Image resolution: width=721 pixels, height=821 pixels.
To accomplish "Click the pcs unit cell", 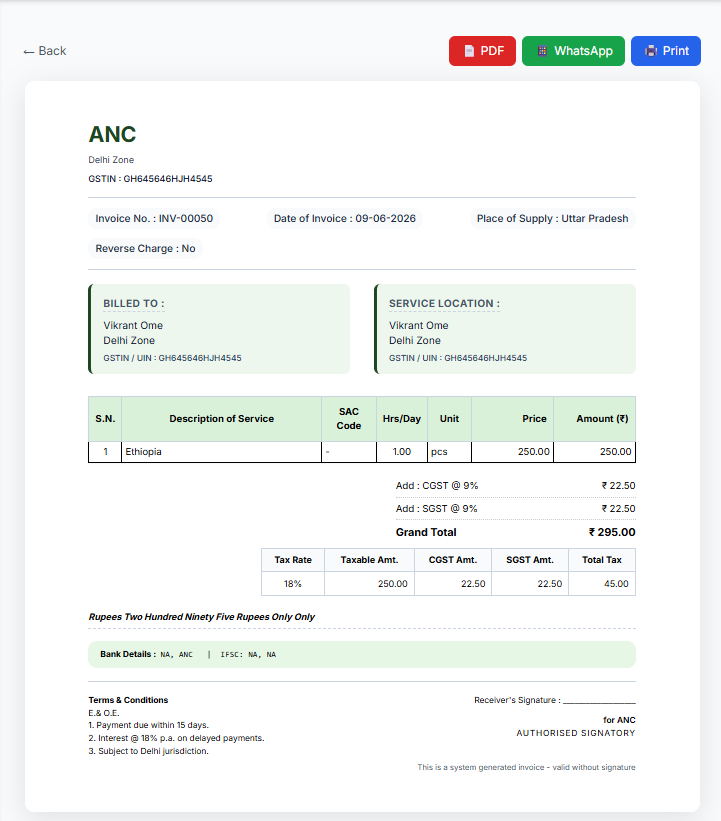I will (449, 452).
